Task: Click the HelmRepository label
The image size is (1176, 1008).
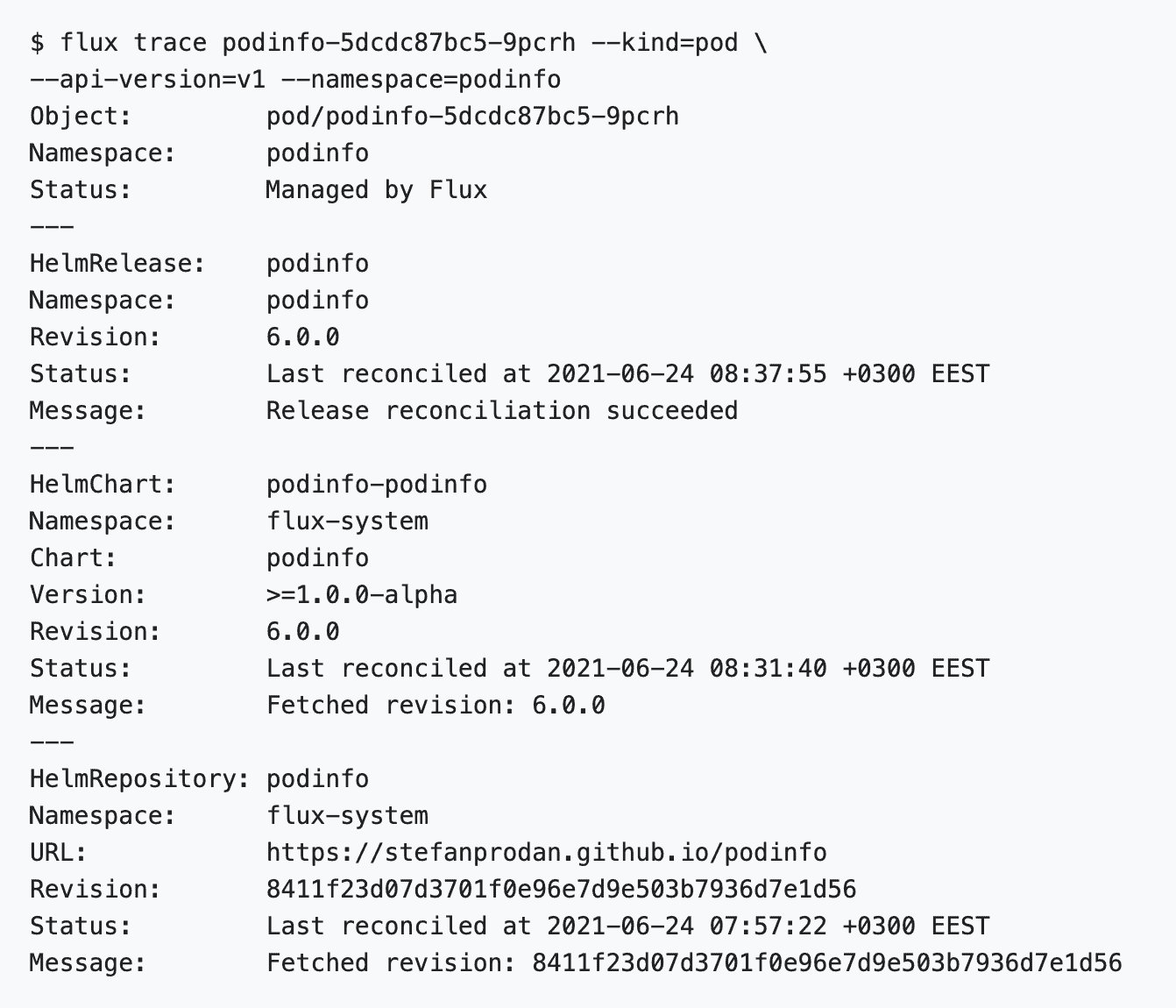Action: click(x=139, y=779)
